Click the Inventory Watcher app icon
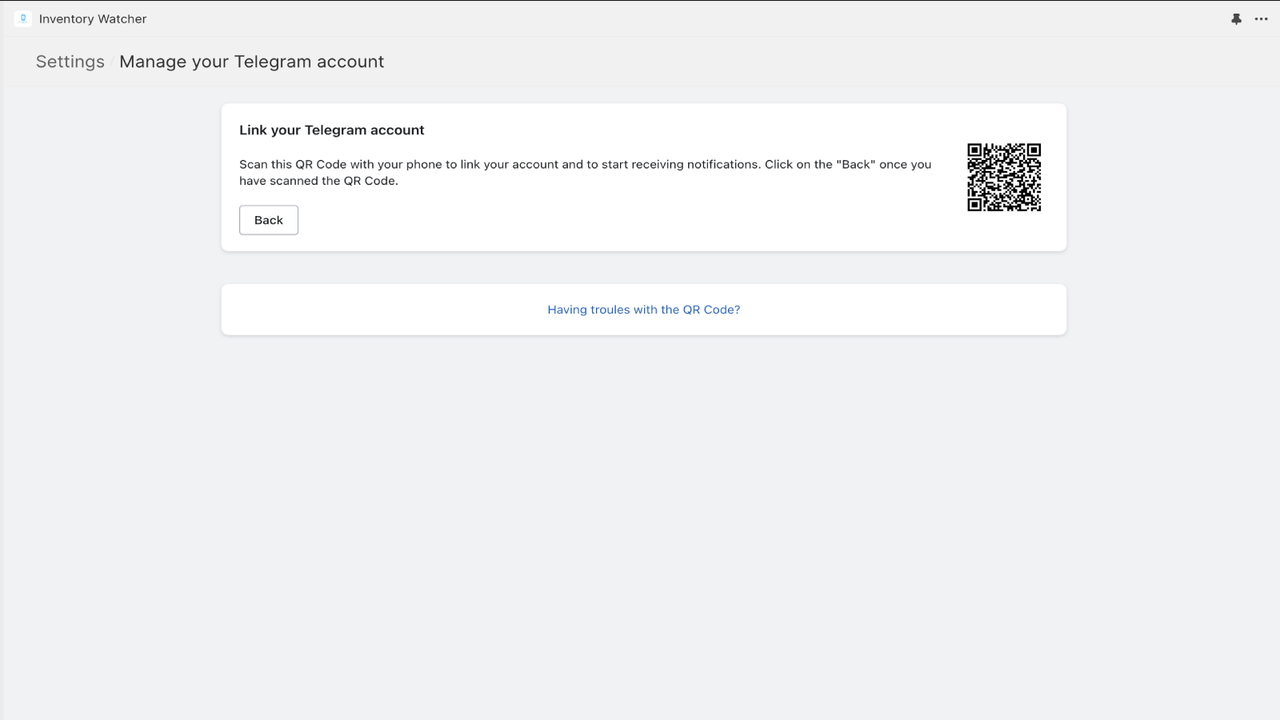Screen dimensions: 1280x720 23,18
